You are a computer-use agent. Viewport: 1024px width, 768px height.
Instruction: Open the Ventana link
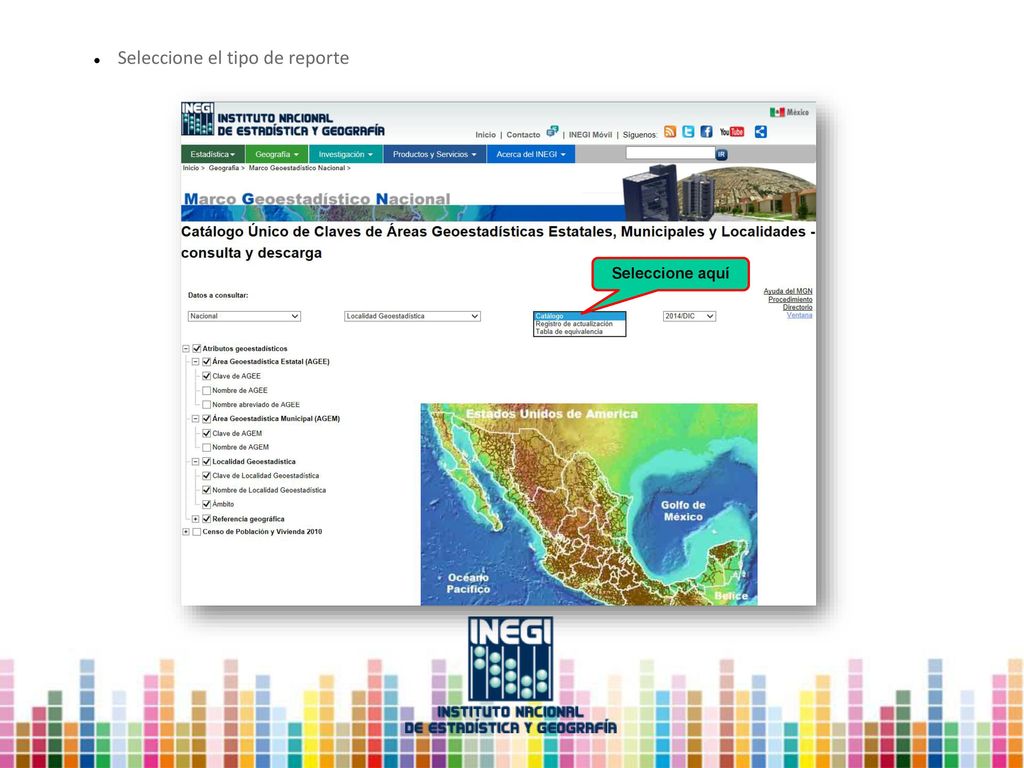coord(799,315)
